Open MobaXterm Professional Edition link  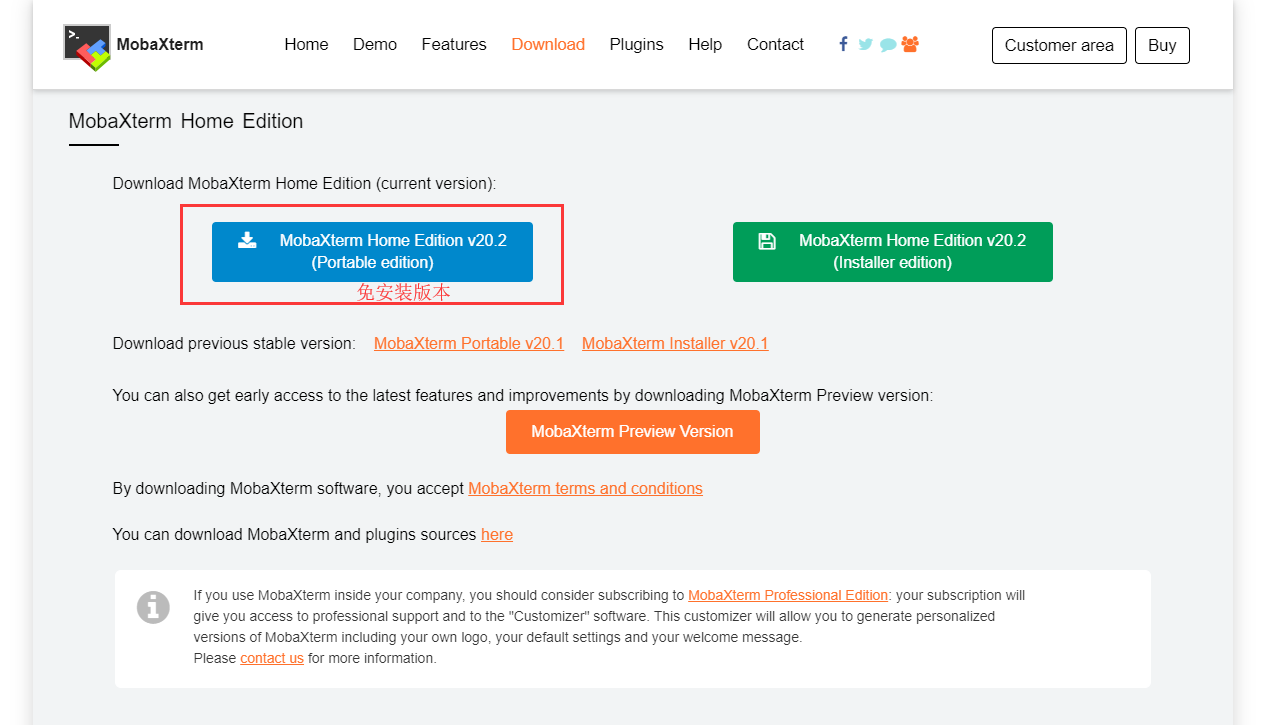tap(788, 595)
